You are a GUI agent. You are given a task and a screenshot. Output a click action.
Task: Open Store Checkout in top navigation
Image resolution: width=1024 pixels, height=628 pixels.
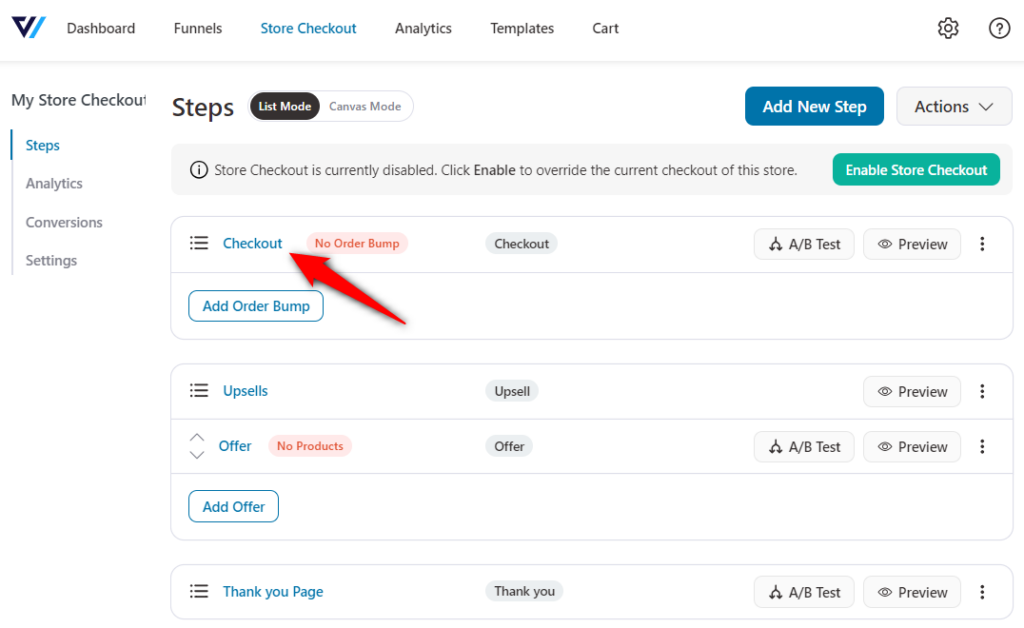click(x=308, y=28)
